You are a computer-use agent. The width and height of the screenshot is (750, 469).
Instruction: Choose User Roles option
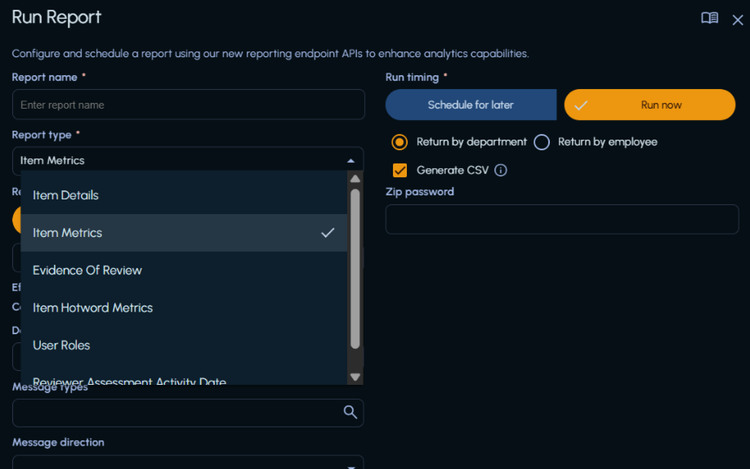[184, 345]
